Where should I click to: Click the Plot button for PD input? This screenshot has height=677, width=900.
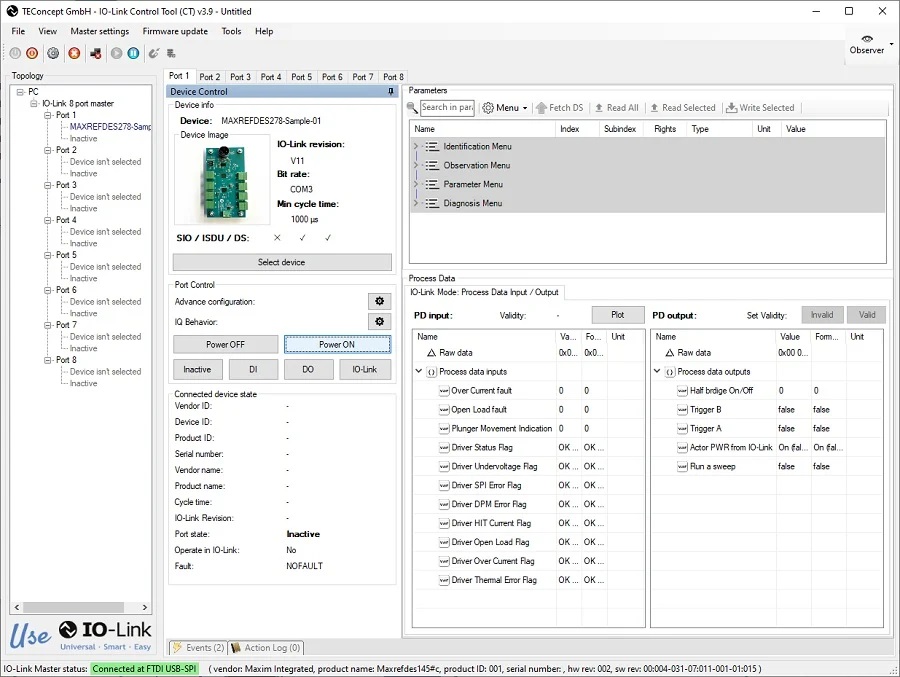coord(618,315)
